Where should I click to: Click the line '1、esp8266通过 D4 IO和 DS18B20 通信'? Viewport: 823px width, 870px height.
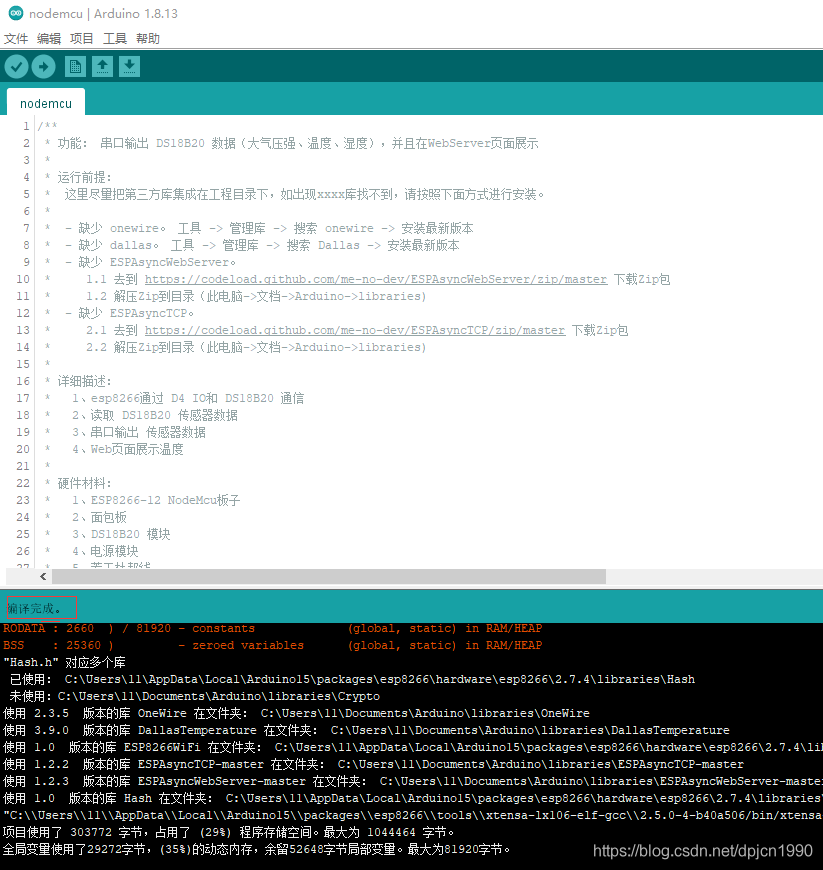(188, 398)
